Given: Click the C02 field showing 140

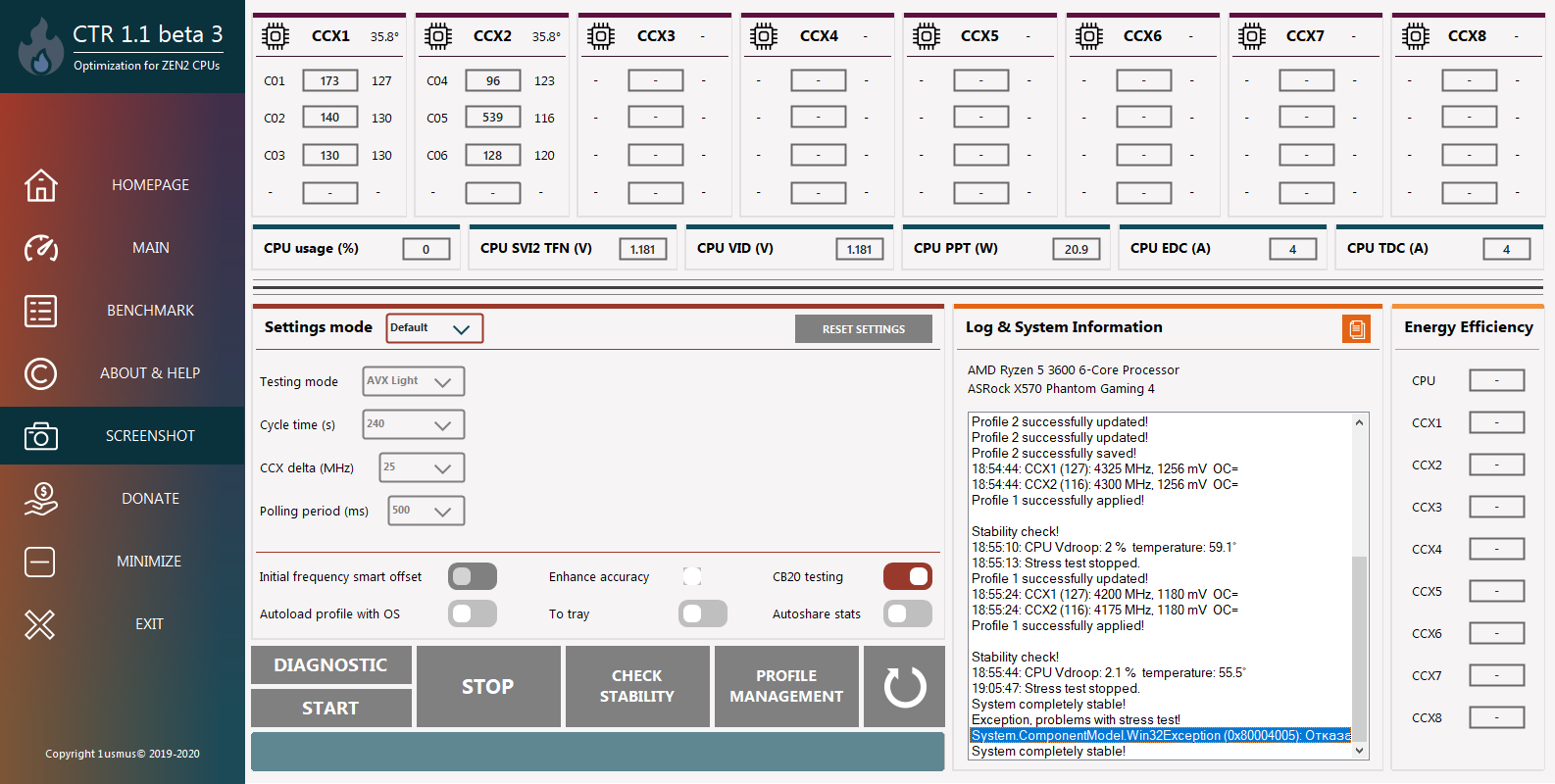Looking at the screenshot, I should [x=330, y=118].
